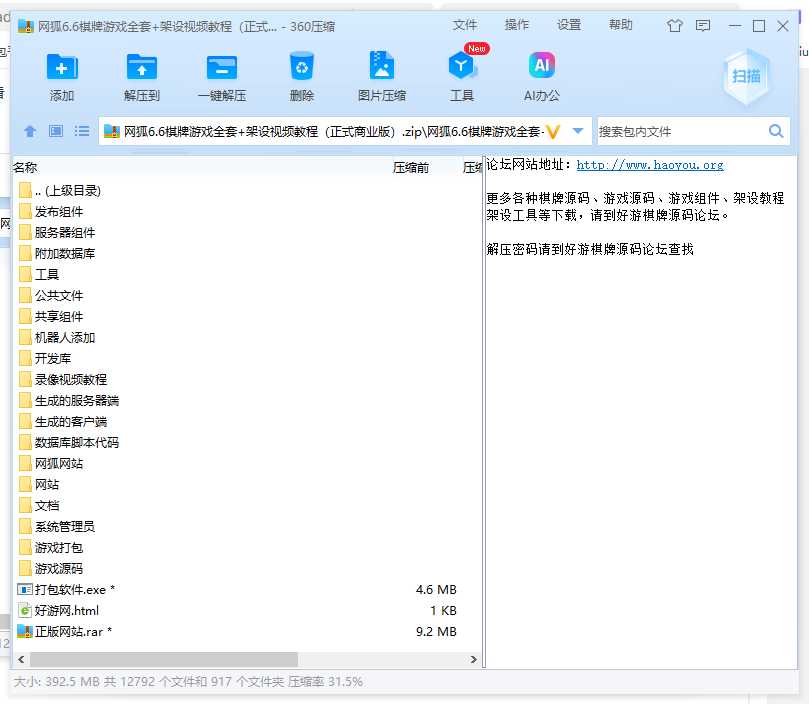Open the skin (shirt) icon in title bar

tap(674, 25)
